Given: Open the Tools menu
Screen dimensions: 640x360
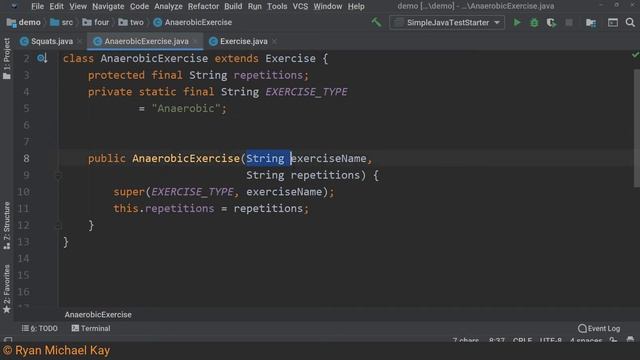Looking at the screenshot, I should pyautogui.click(x=277, y=6).
